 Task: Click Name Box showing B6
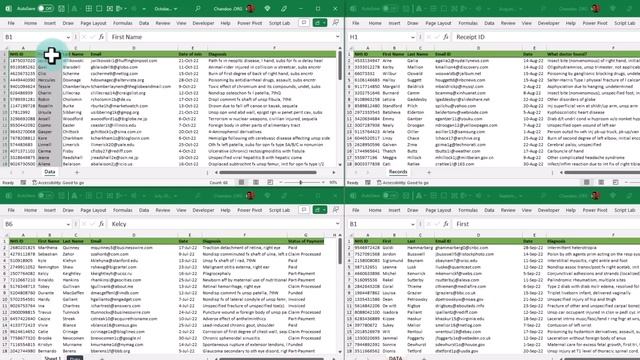pyautogui.click(x=34, y=224)
